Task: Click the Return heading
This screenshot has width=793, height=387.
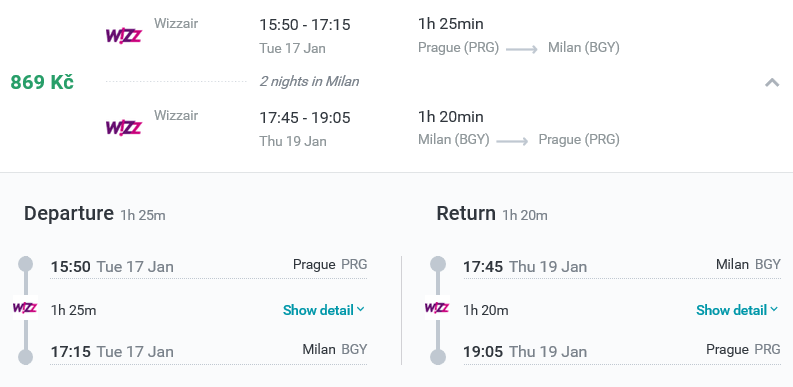Action: (466, 213)
